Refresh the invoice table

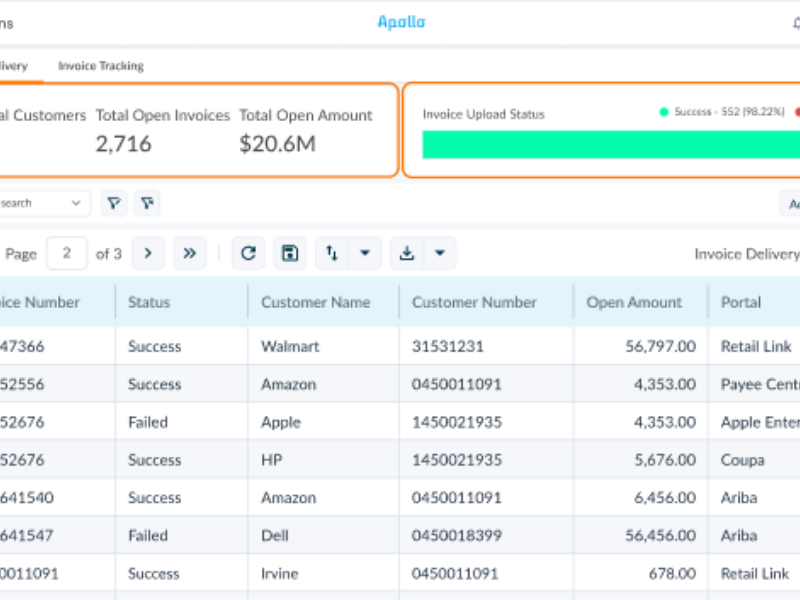tap(249, 254)
